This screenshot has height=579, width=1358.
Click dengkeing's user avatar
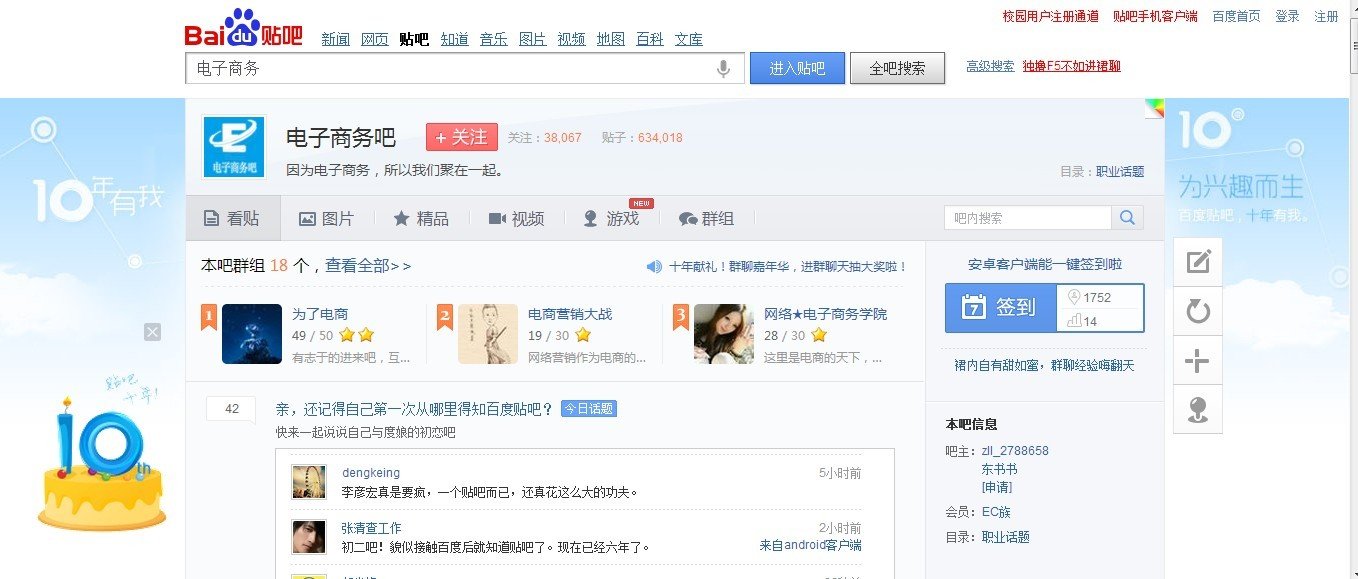pyautogui.click(x=309, y=481)
